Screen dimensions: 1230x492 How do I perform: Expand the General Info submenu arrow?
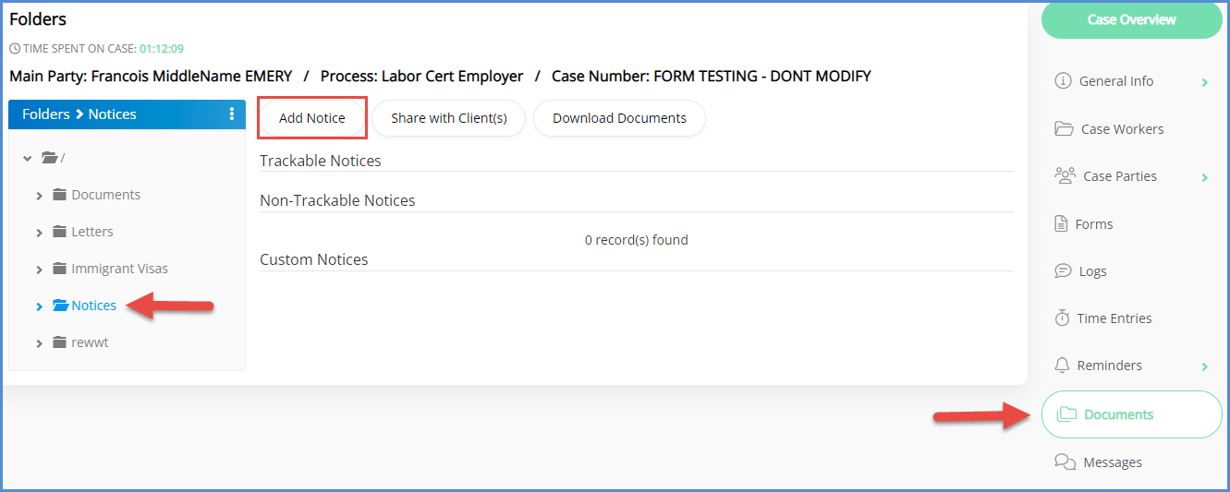point(1205,82)
